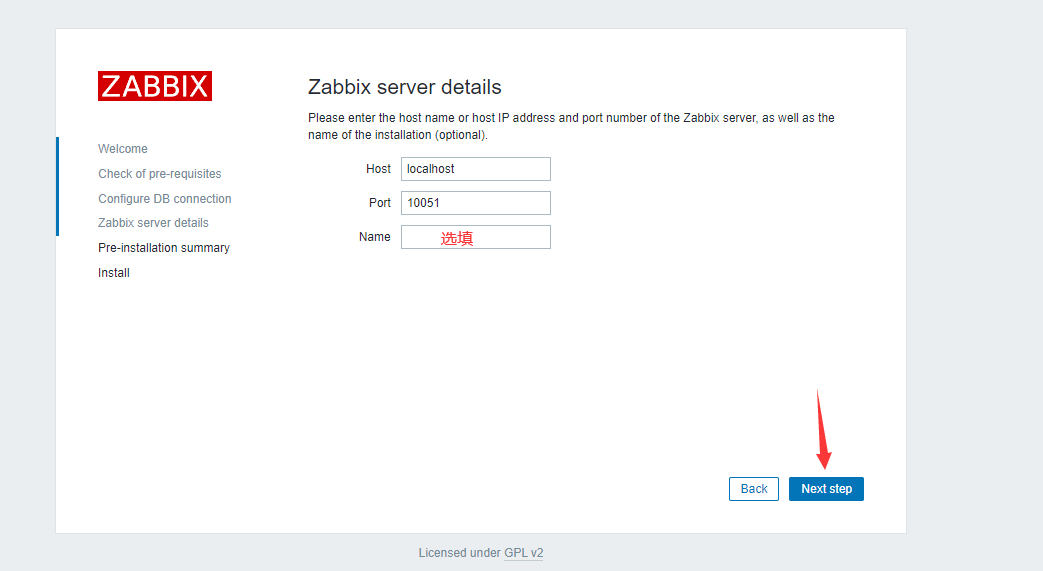Viewport: 1043px width, 571px height.
Task: Select the Welcome step in sidebar
Action: pos(123,149)
